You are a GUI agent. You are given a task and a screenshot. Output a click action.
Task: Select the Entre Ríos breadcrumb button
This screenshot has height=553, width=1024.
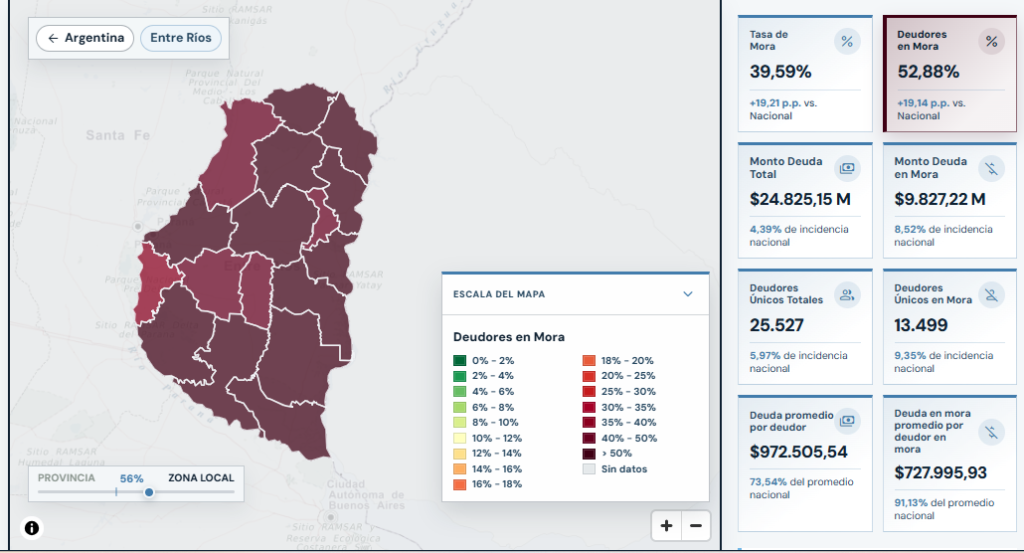(181, 38)
